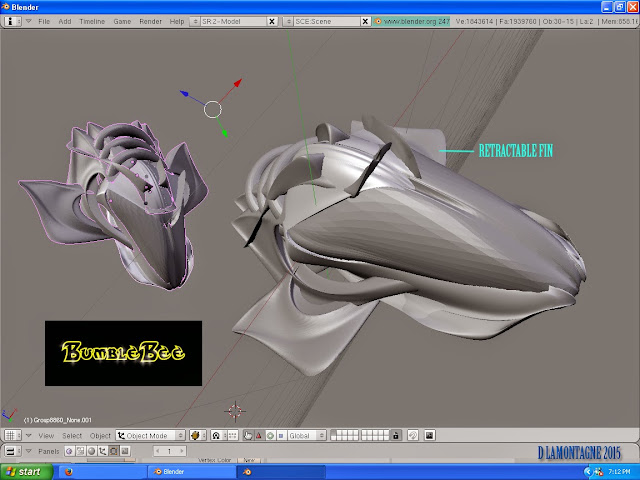Open the buttons window type selector icon
The height and width of the screenshot is (480, 640).
pos(12,451)
